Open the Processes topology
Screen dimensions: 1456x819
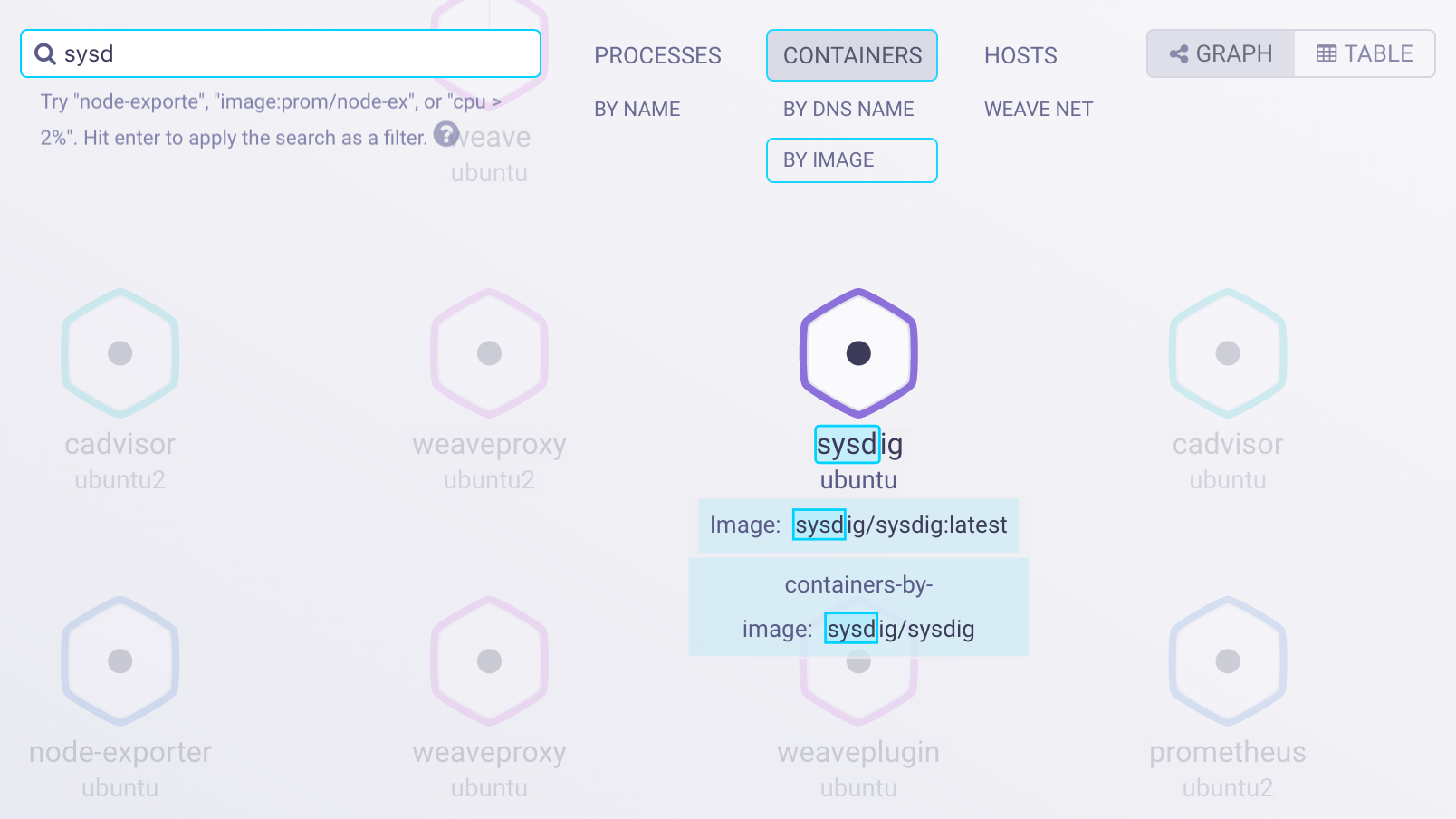(657, 56)
